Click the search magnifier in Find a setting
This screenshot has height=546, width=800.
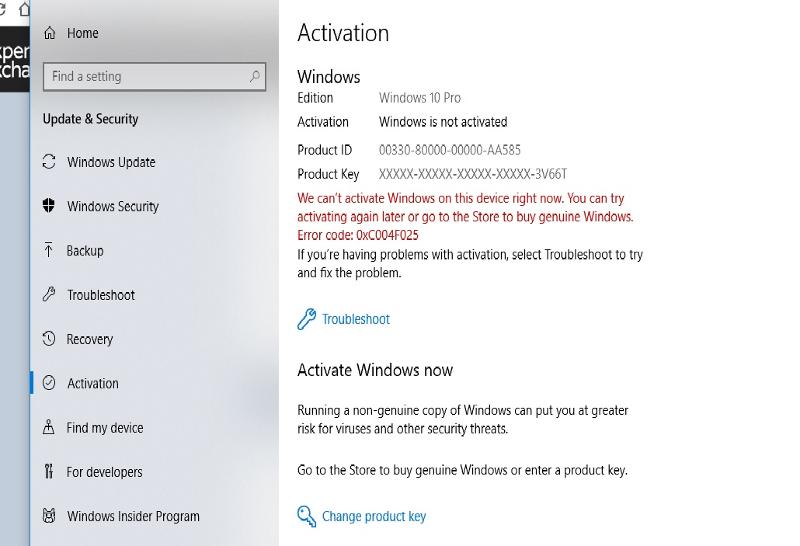(255, 76)
